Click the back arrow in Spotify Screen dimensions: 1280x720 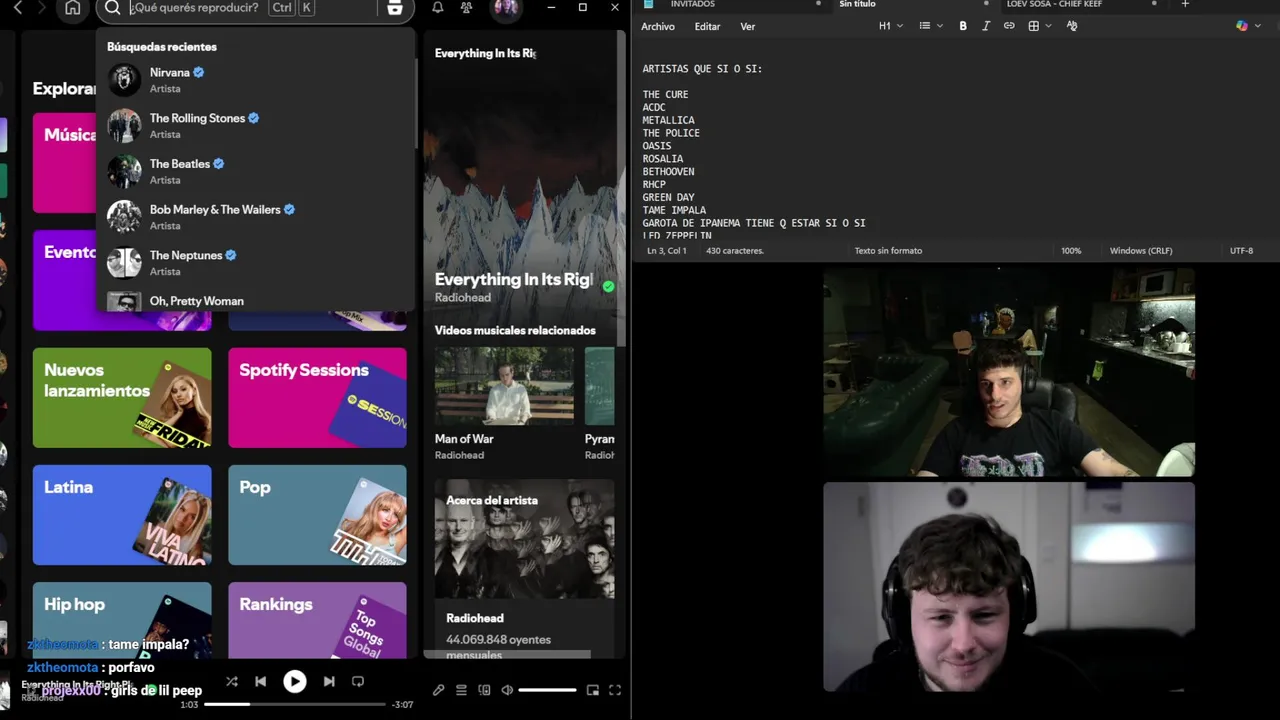17,8
